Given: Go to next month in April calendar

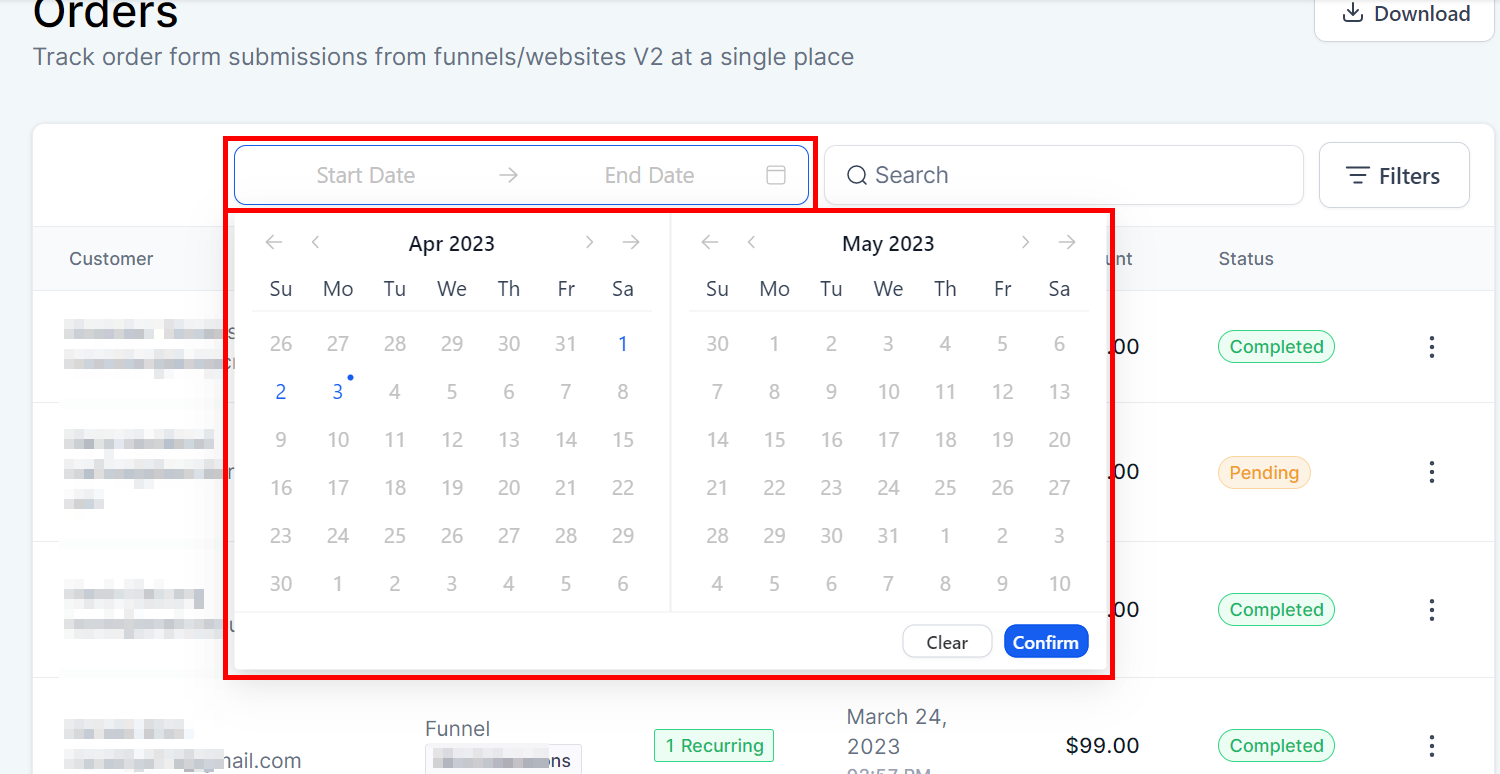Looking at the screenshot, I should click(x=589, y=242).
